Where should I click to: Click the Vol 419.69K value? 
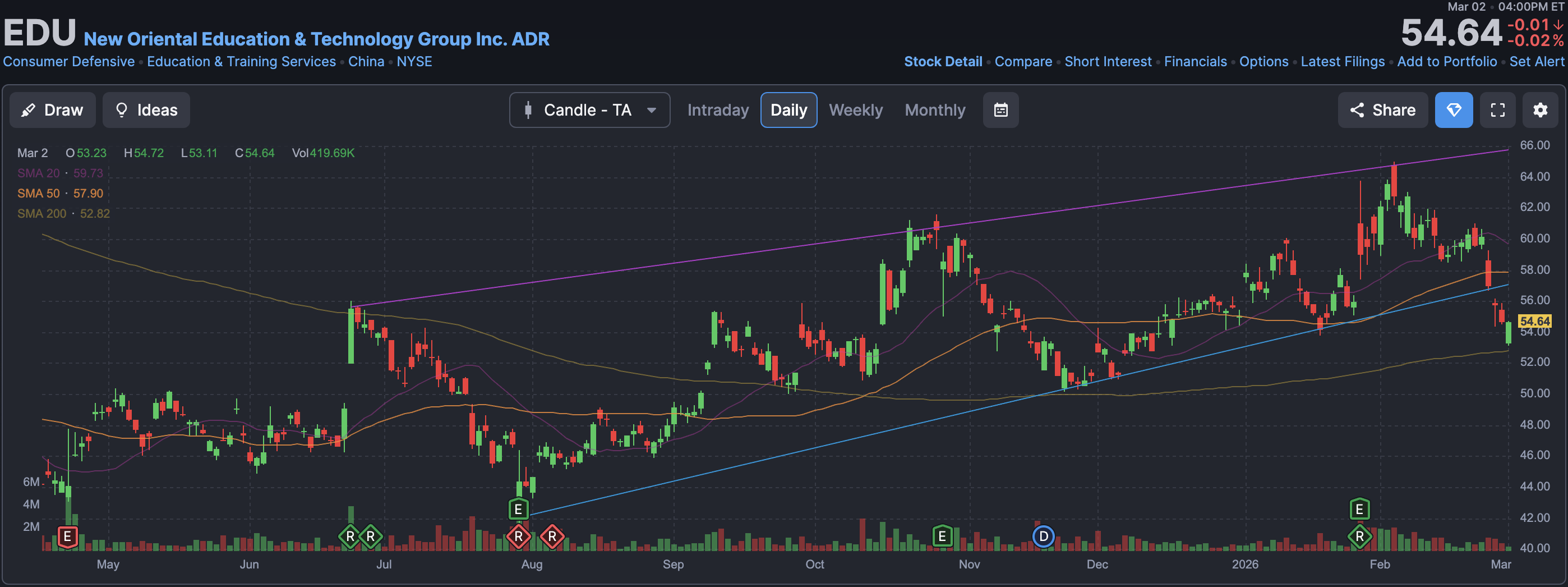(x=322, y=153)
